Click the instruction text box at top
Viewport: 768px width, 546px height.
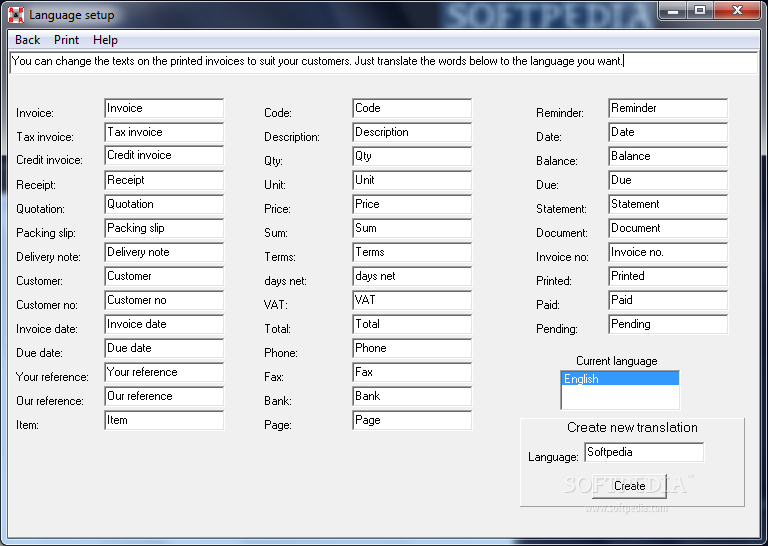click(x=384, y=62)
